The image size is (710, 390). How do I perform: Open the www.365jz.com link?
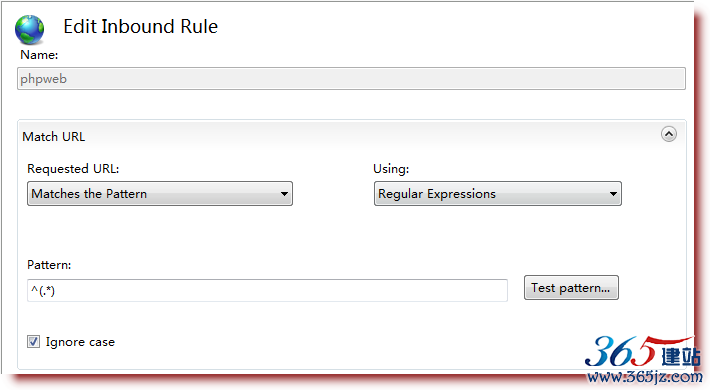[644, 376]
